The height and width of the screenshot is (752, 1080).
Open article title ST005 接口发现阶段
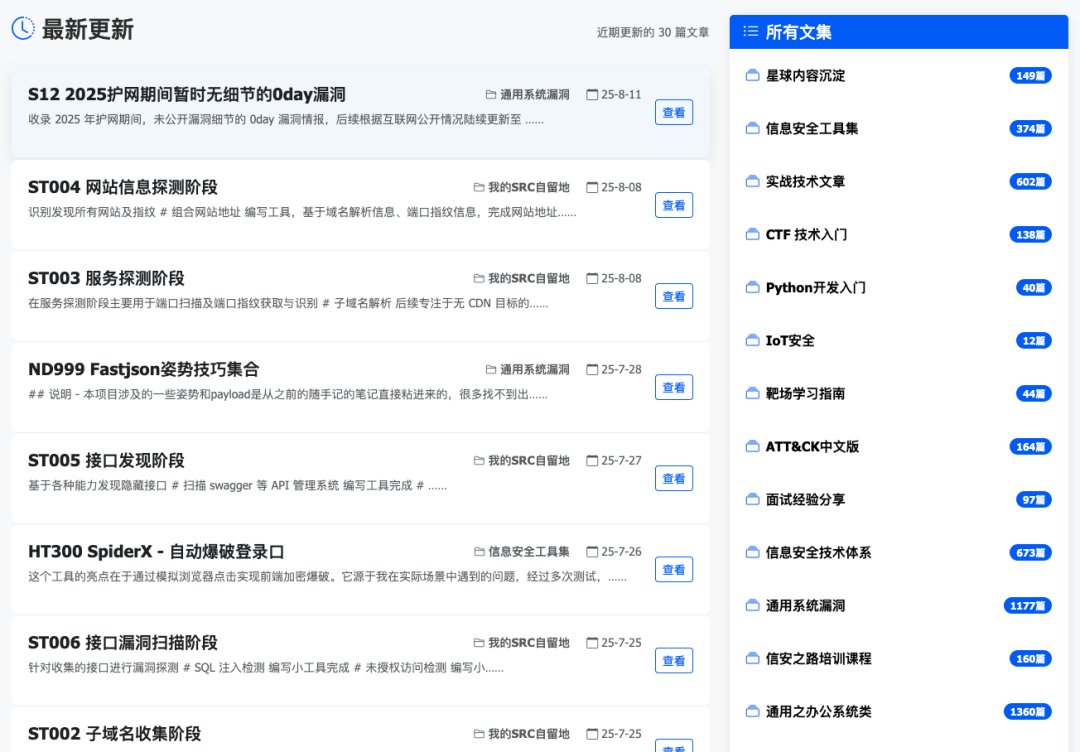[x=106, y=461]
